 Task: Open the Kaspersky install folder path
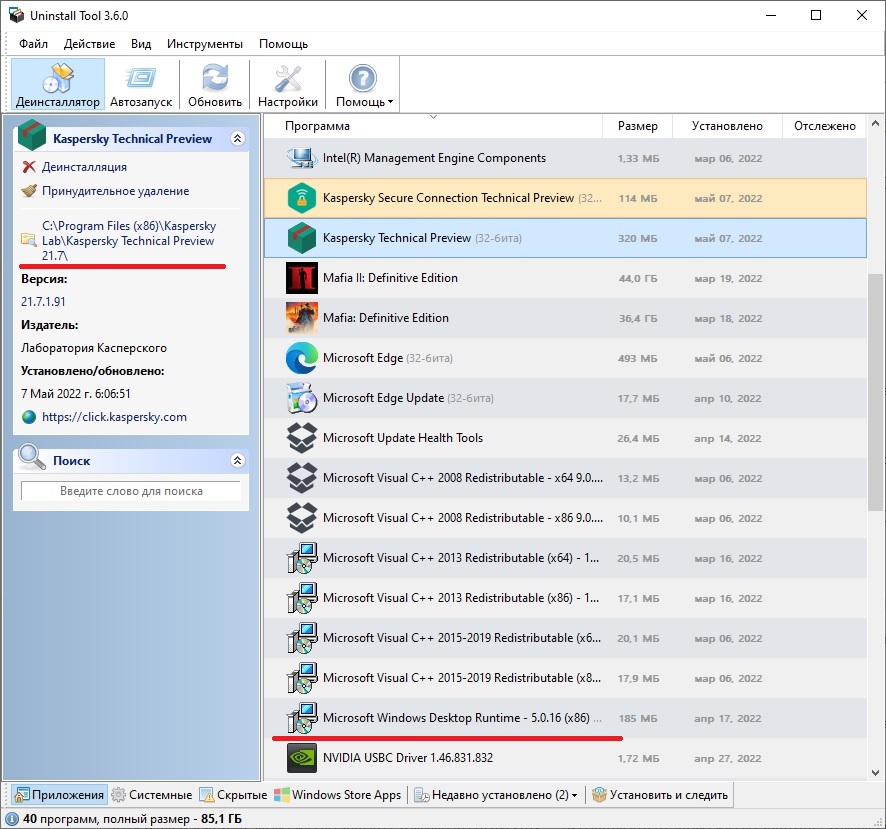[129, 241]
